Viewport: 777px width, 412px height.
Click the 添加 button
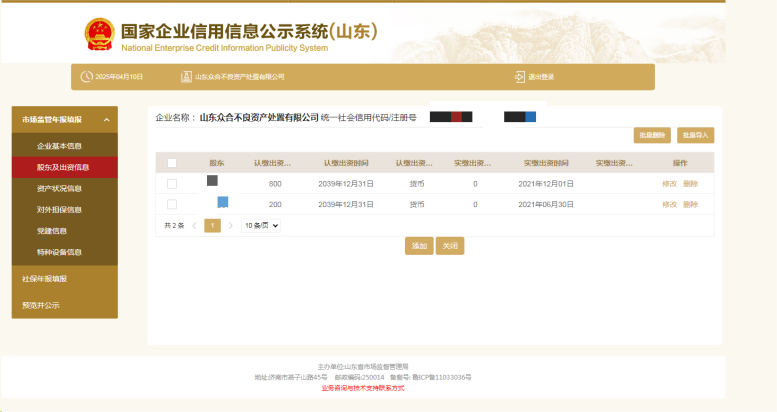[419, 246]
